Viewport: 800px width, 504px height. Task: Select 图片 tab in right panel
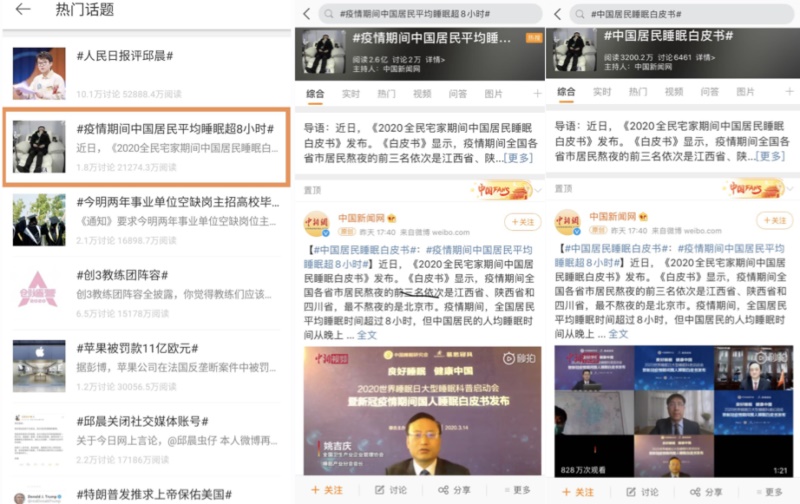pyautogui.click(x=745, y=91)
